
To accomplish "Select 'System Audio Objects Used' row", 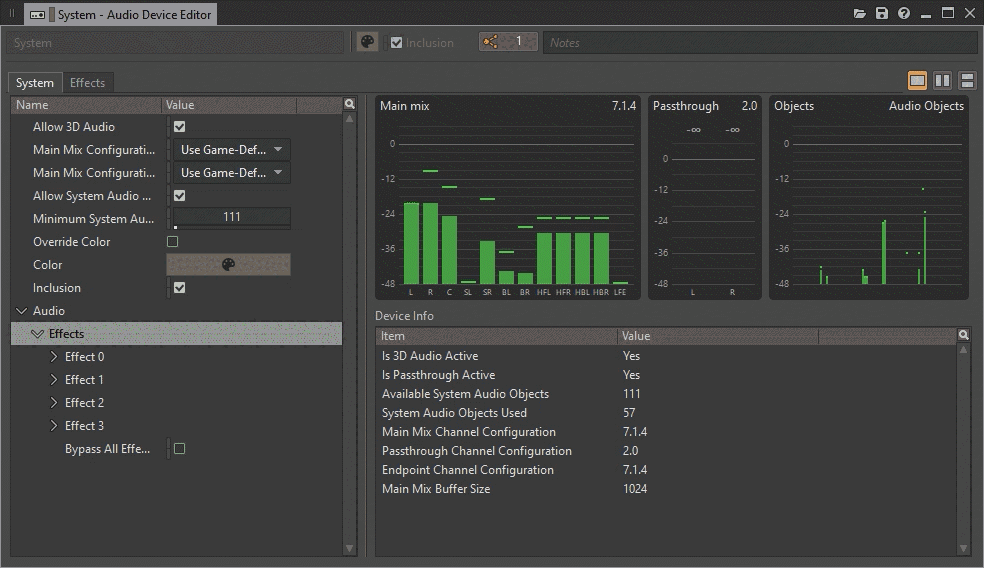I will (666, 413).
